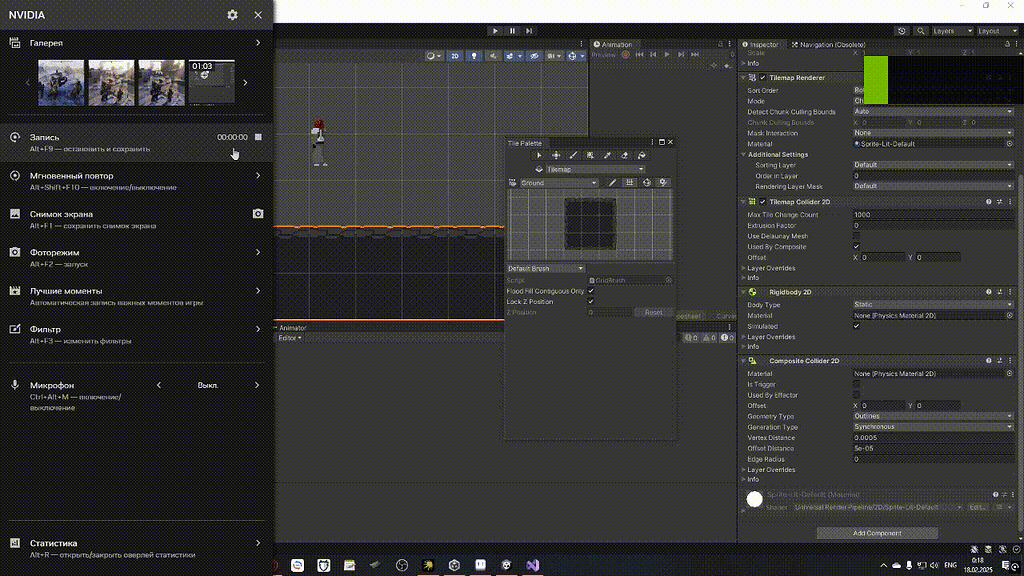1024x576 pixels.
Task: Select the Move tool in the Tile Palette toolbar
Action: 555,155
